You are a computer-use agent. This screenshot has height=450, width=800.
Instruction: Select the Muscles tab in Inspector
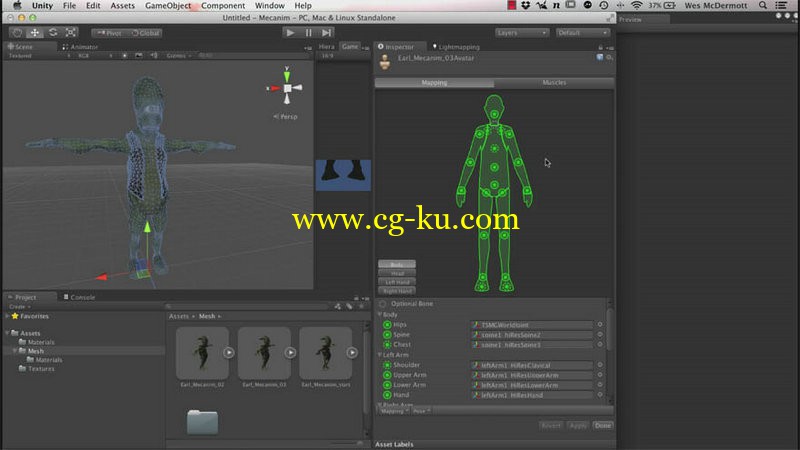pyautogui.click(x=554, y=82)
